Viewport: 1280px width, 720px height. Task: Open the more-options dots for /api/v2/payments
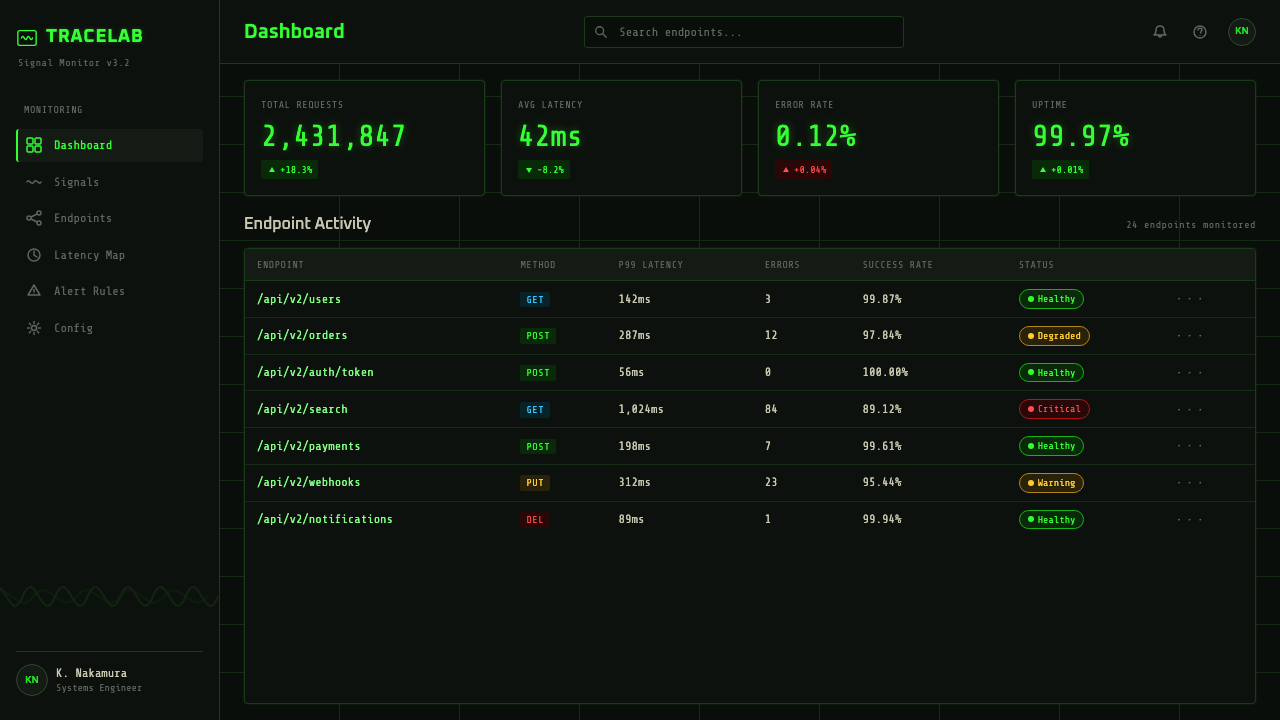(x=1189, y=446)
